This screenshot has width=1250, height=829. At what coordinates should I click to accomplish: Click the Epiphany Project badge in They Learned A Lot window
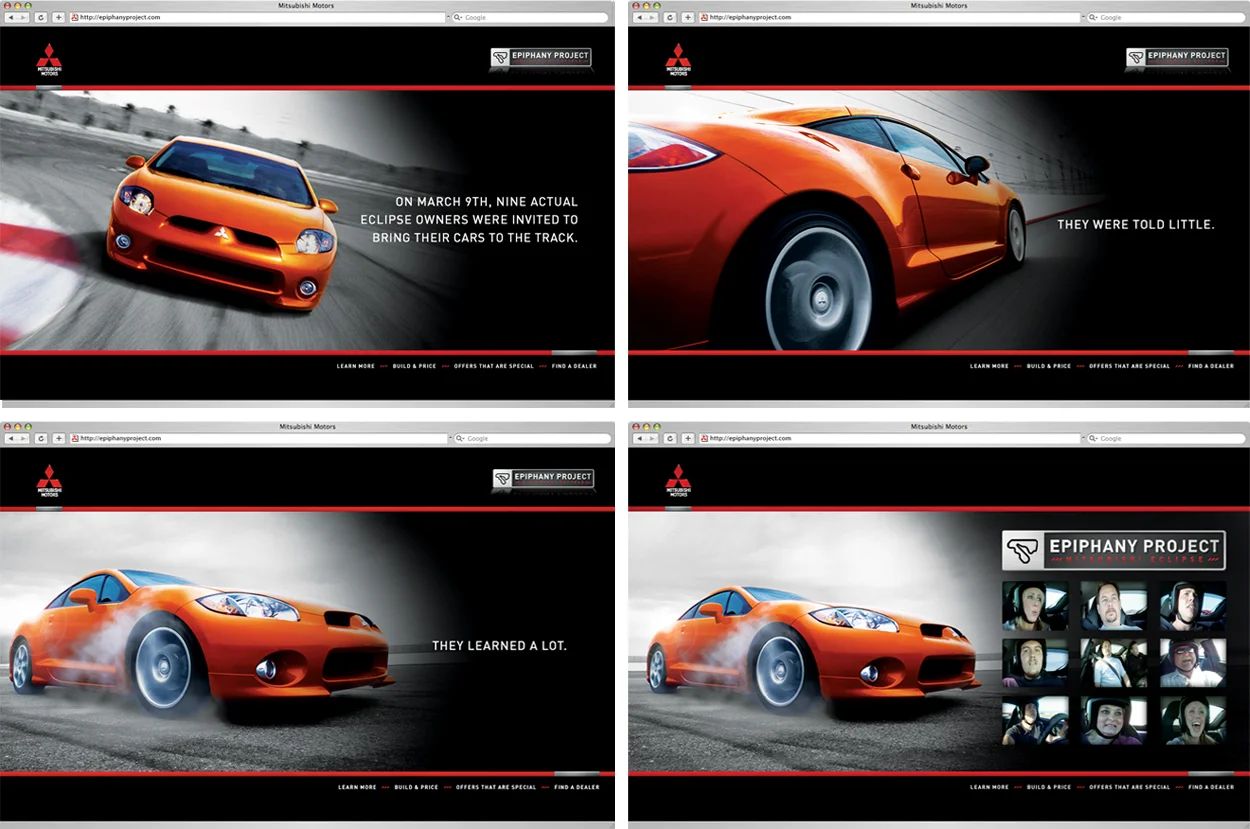543,479
